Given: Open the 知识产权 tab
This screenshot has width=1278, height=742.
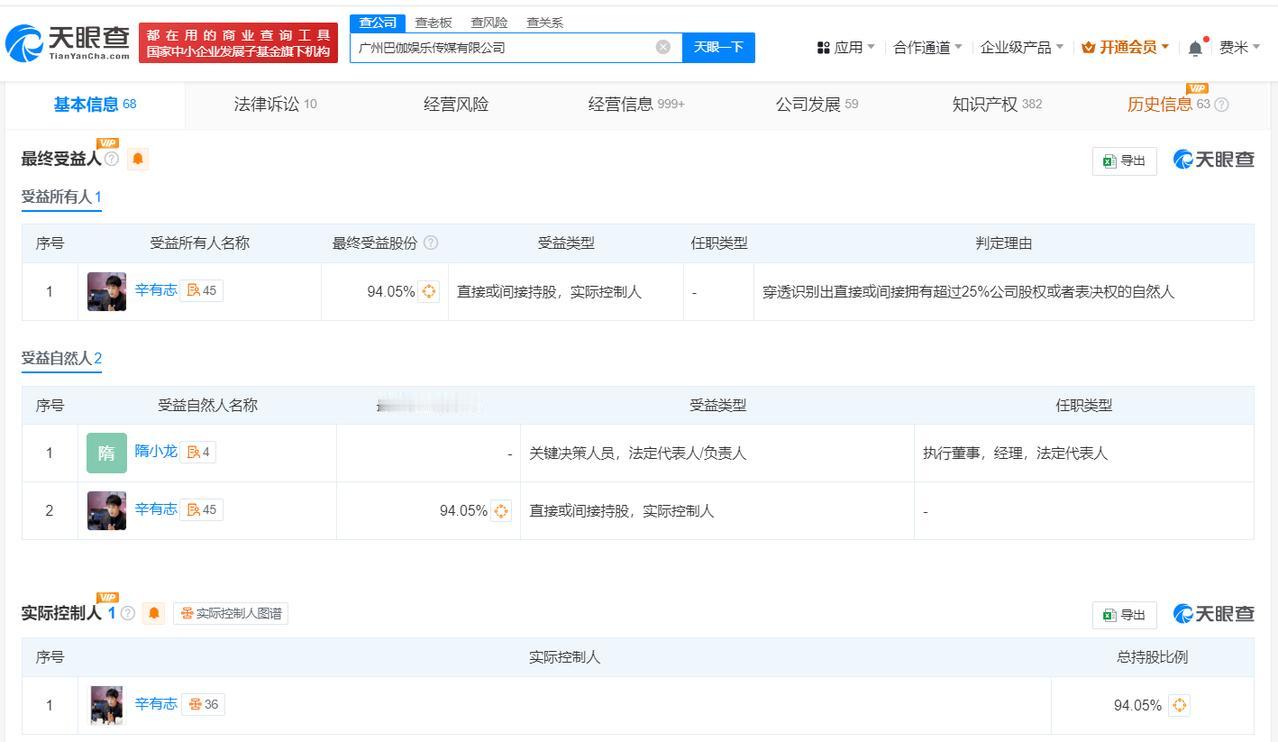Looking at the screenshot, I should click(996, 104).
